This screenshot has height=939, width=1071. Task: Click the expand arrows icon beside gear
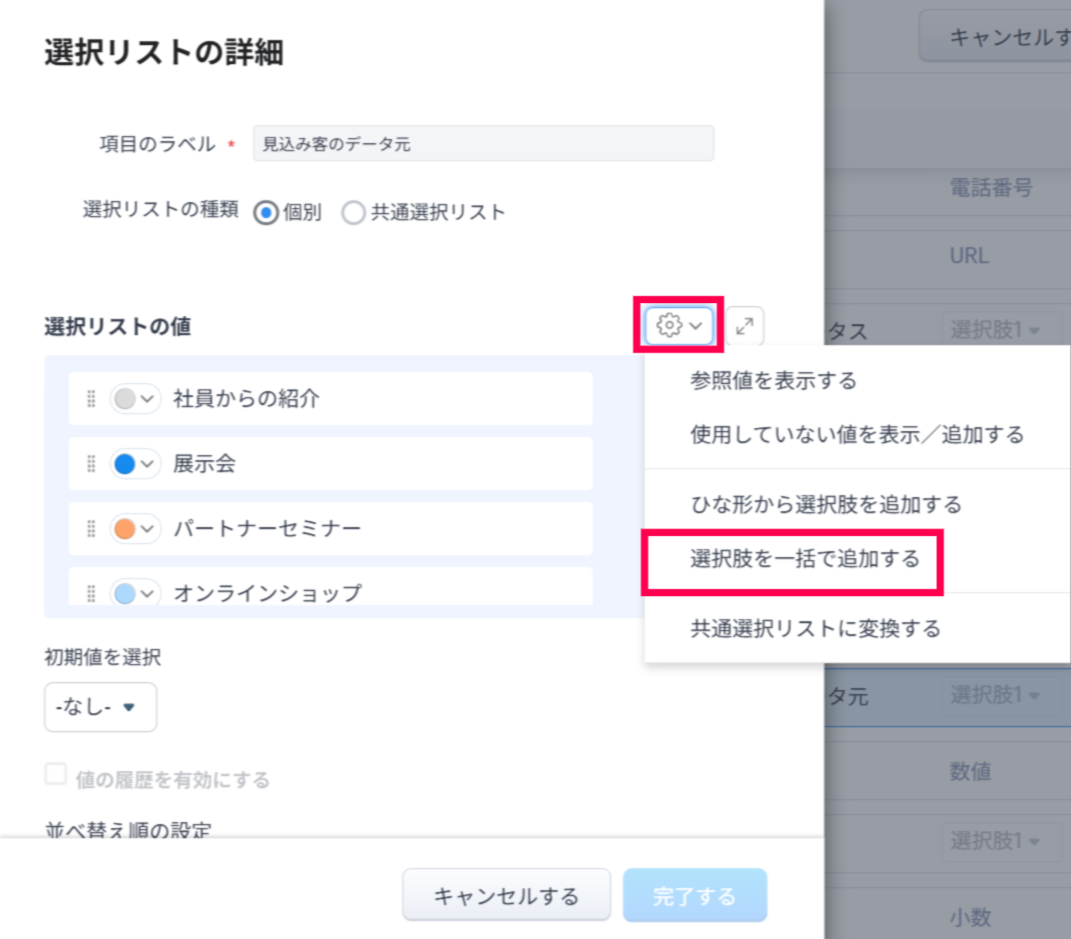[x=745, y=326]
